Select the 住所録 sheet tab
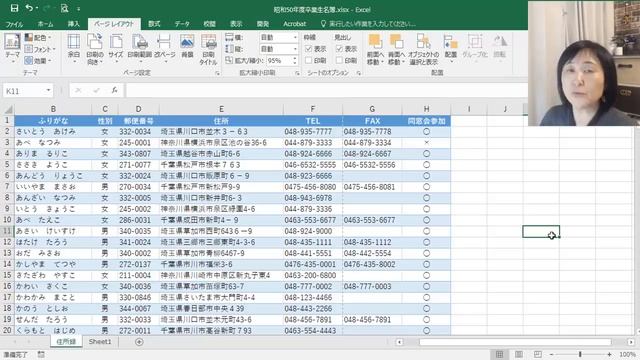Viewport: 640px width, 360px height. [66, 342]
